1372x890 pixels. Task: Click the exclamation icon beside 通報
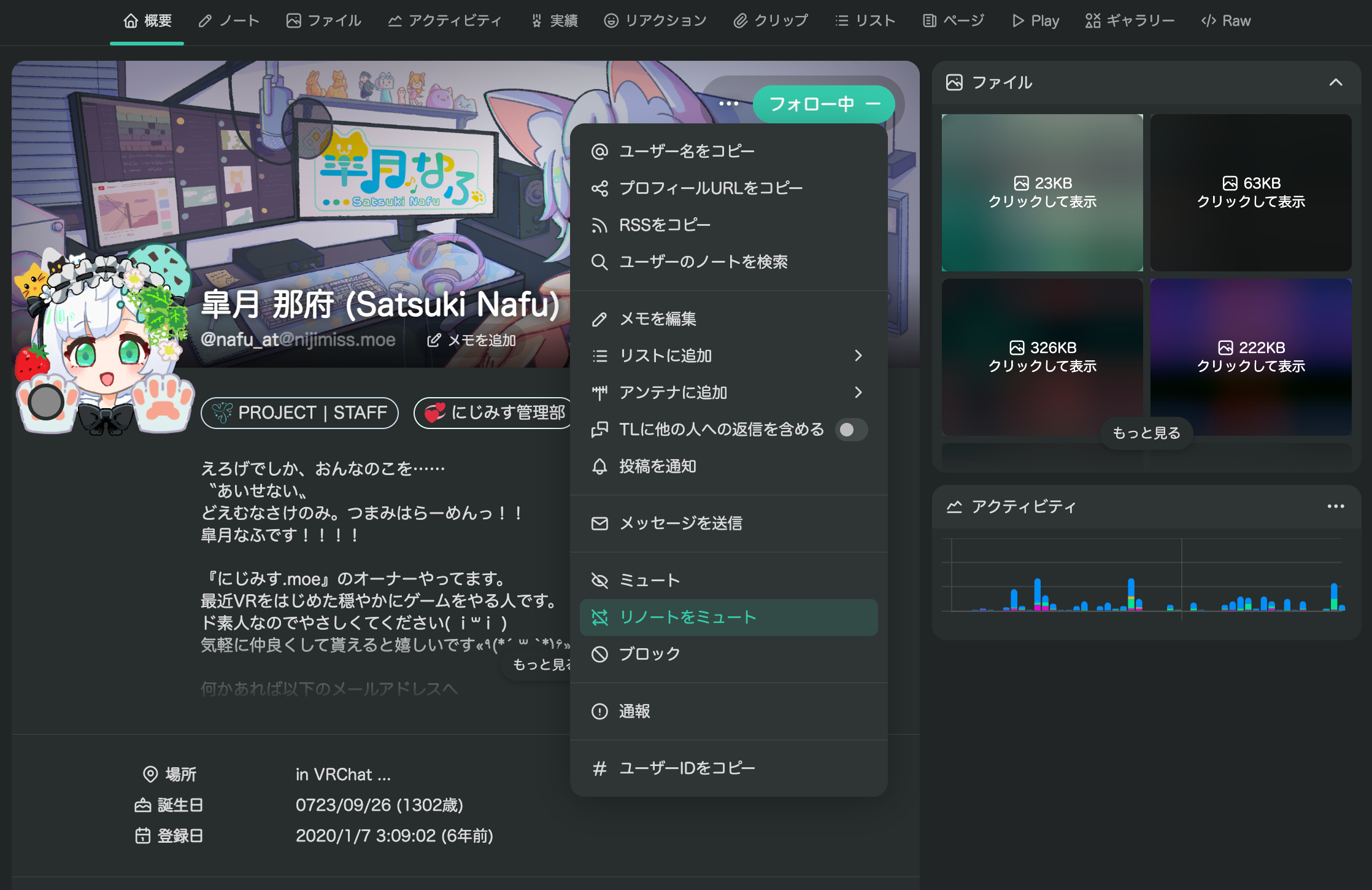tap(599, 711)
